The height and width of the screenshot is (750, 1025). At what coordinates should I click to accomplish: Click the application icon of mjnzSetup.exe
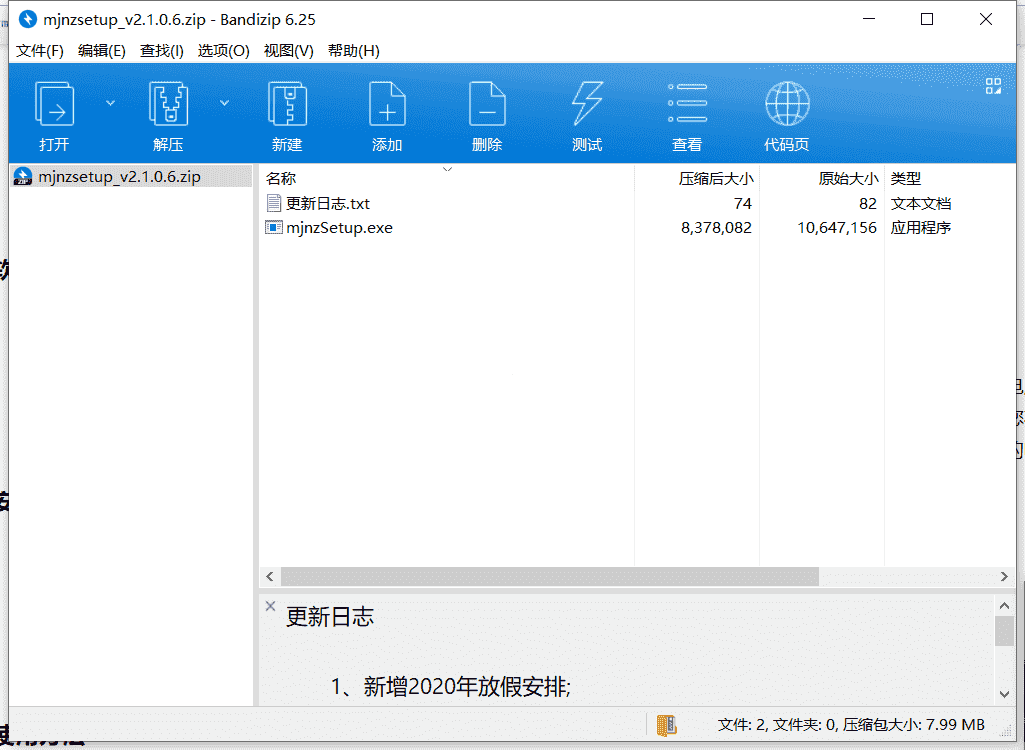point(274,228)
